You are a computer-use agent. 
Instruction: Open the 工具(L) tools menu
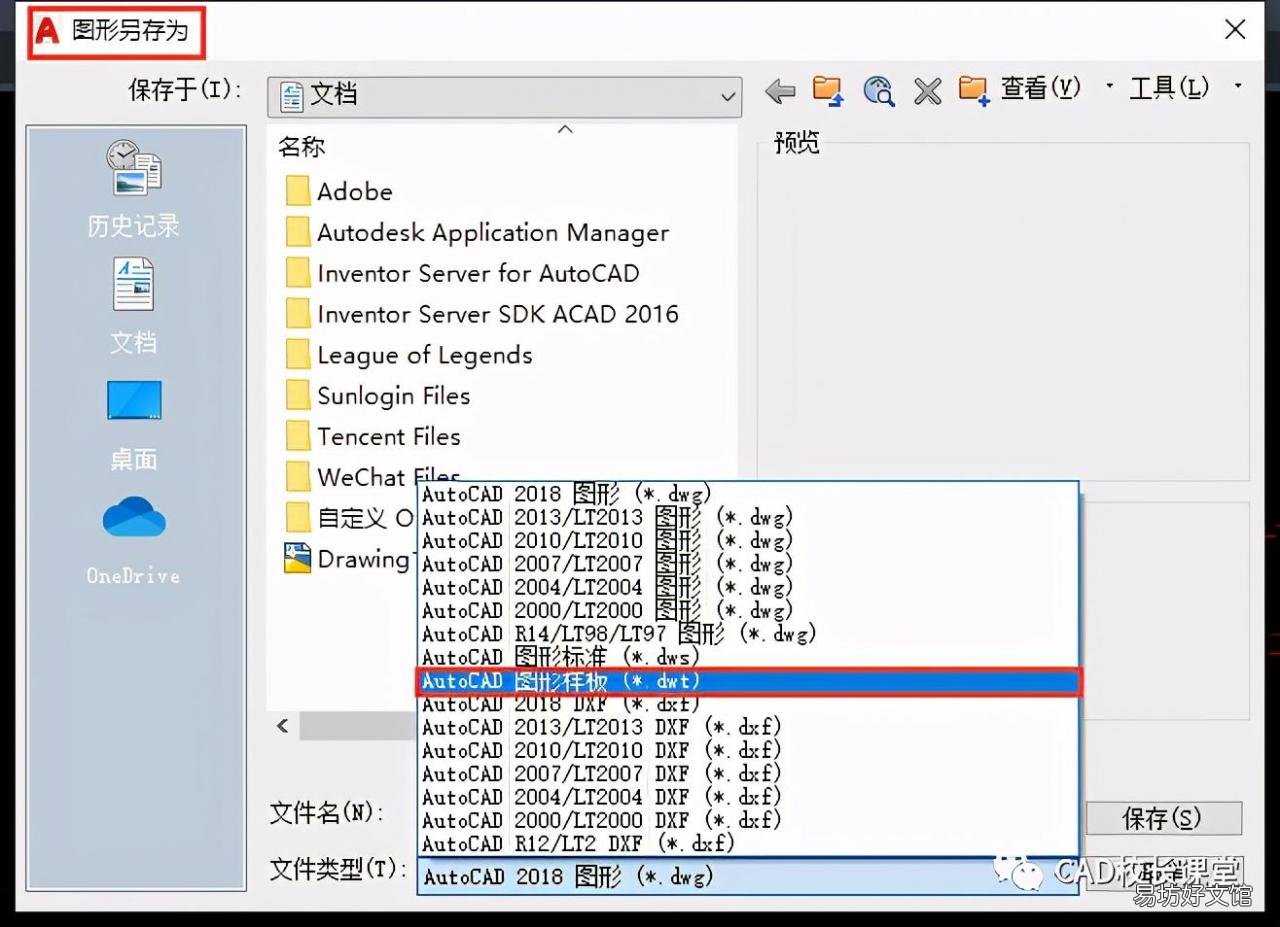pos(1169,88)
